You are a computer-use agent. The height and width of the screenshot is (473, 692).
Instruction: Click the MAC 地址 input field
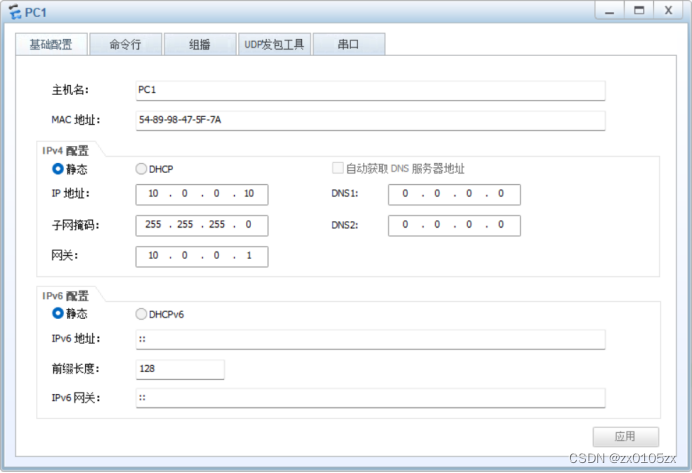pyautogui.click(x=370, y=120)
